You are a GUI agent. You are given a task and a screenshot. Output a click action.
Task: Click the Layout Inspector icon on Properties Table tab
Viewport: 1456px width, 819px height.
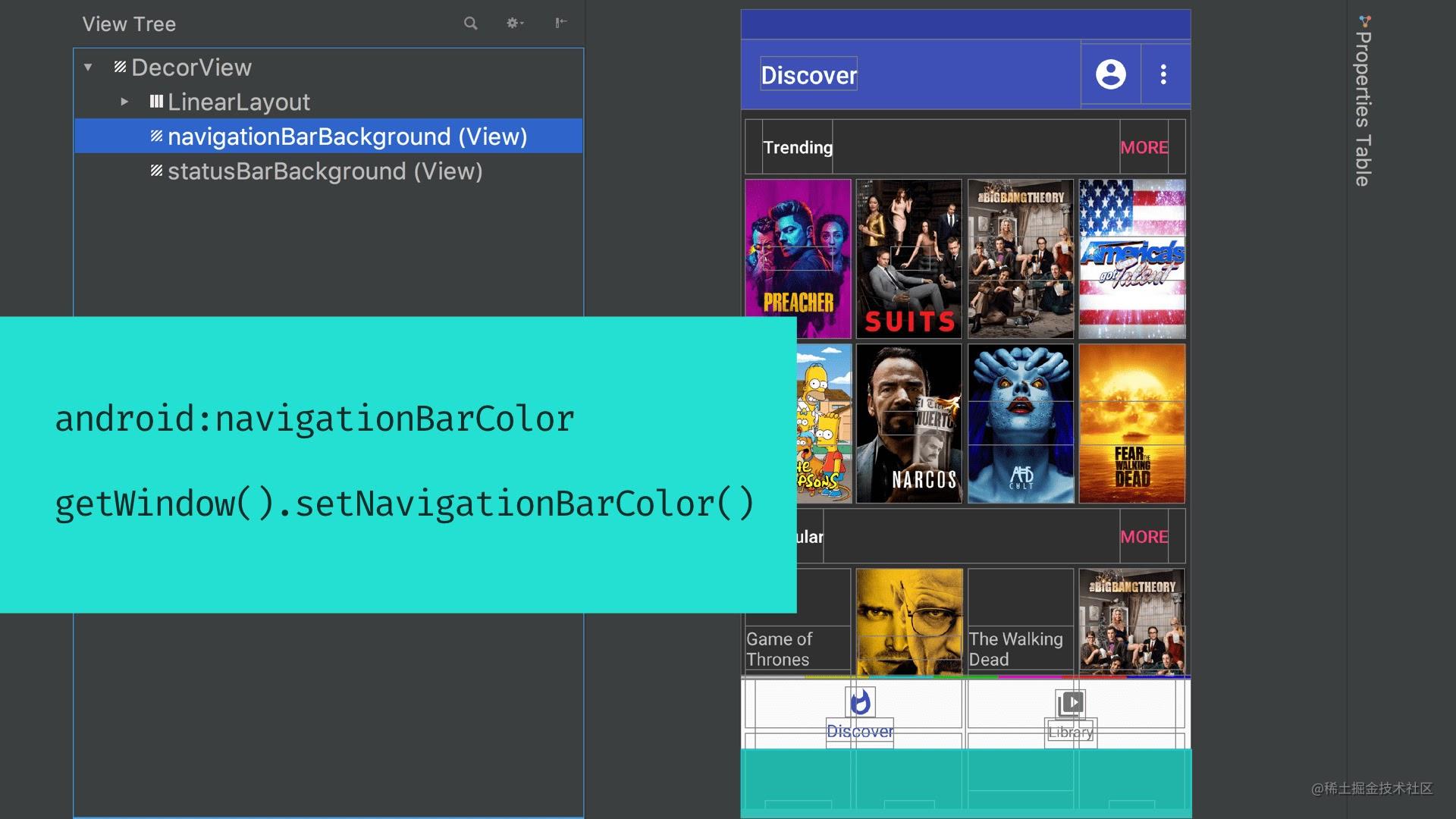pyautogui.click(x=1363, y=23)
